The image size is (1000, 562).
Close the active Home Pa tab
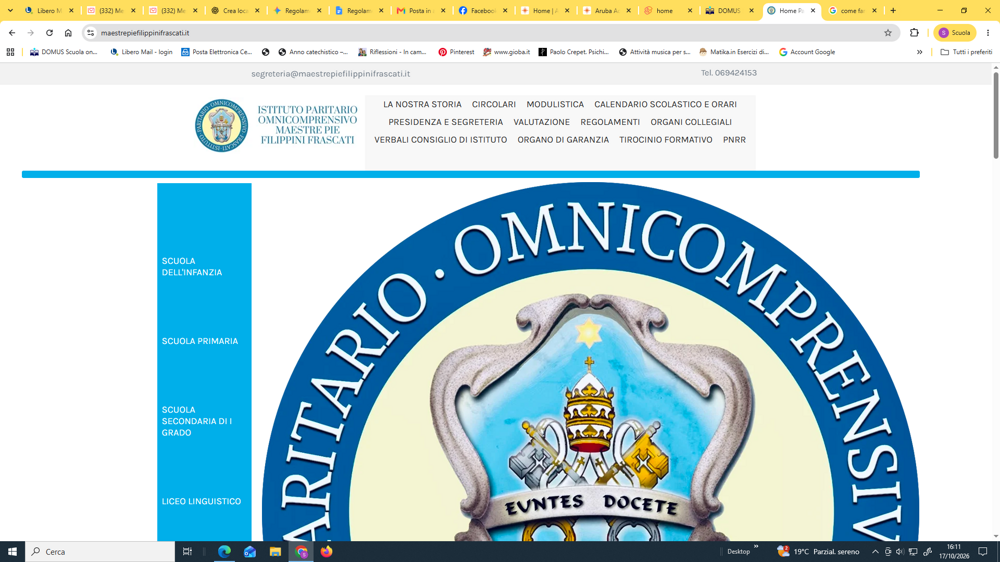pyautogui.click(x=812, y=10)
